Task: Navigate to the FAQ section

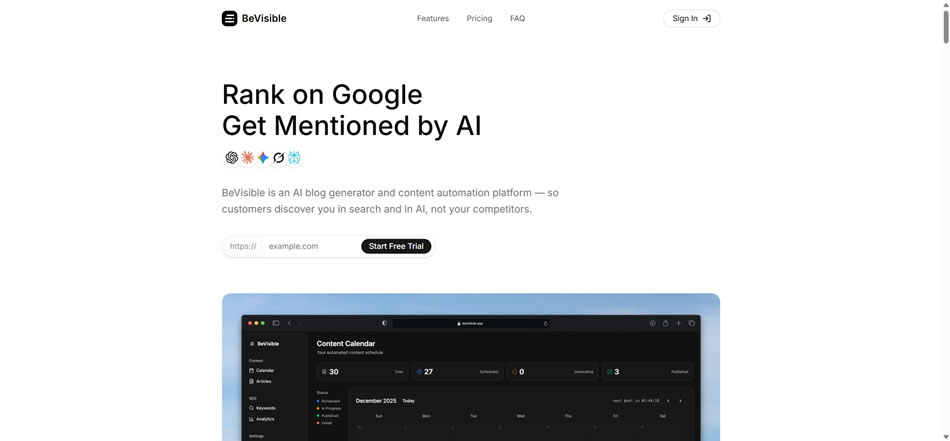Action: point(517,18)
